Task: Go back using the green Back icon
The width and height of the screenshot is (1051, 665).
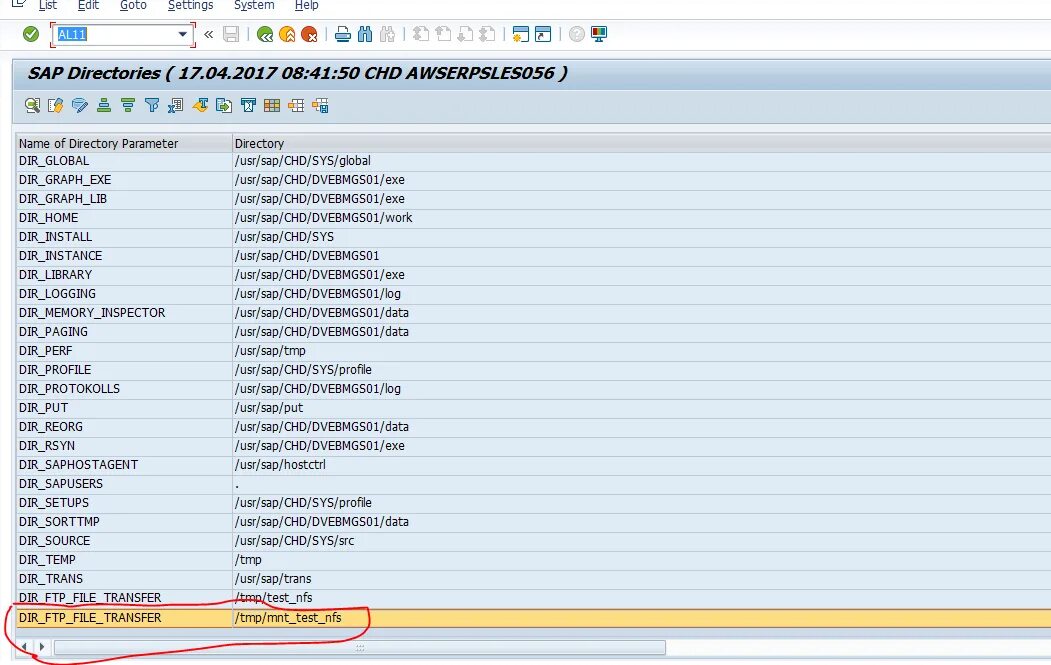Action: click(265, 34)
